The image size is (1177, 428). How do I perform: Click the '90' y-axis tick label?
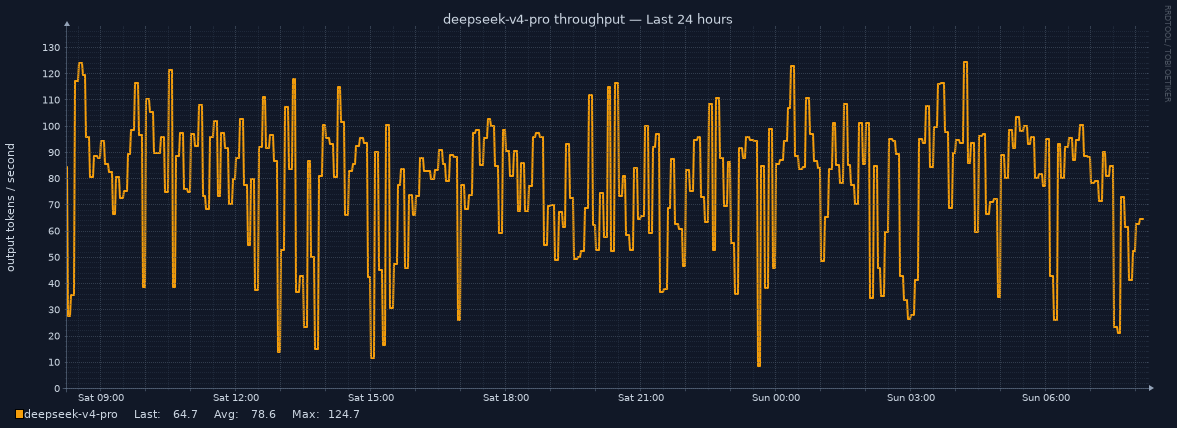pyautogui.click(x=55, y=153)
